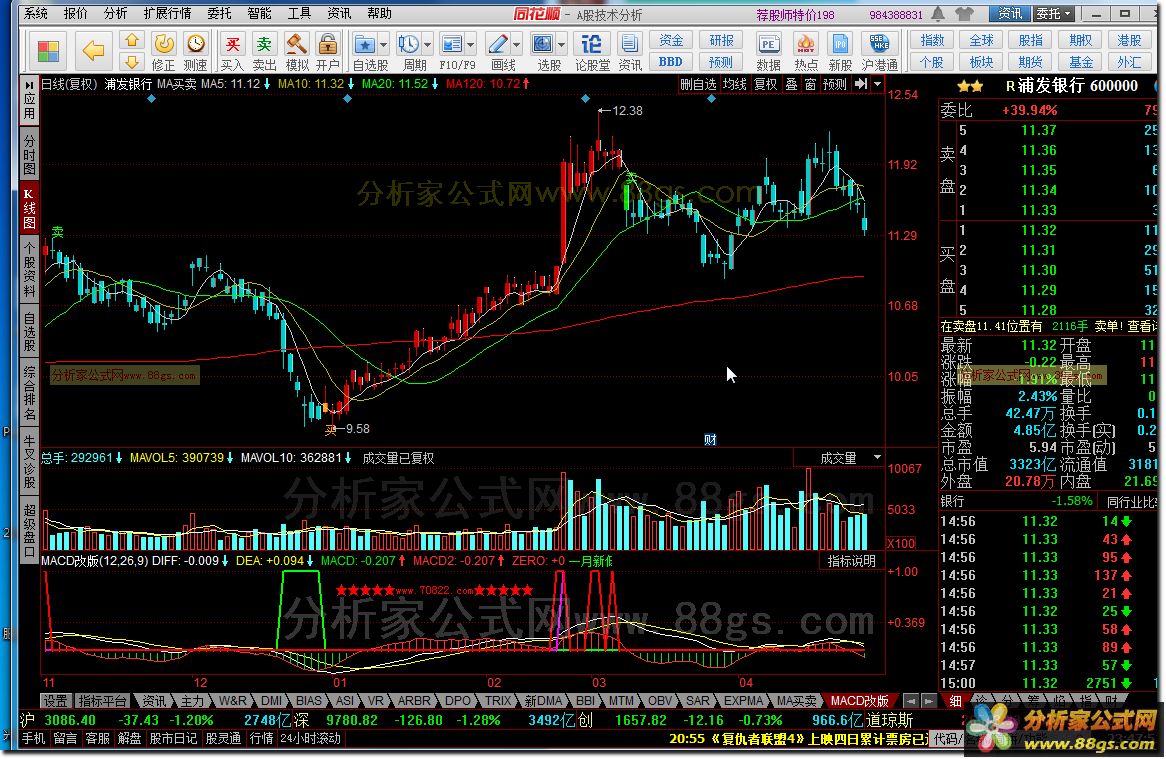Screen dimensions: 1166x759
Task: Expand the 自选股 dropdown arrow
Action: [x=384, y=45]
